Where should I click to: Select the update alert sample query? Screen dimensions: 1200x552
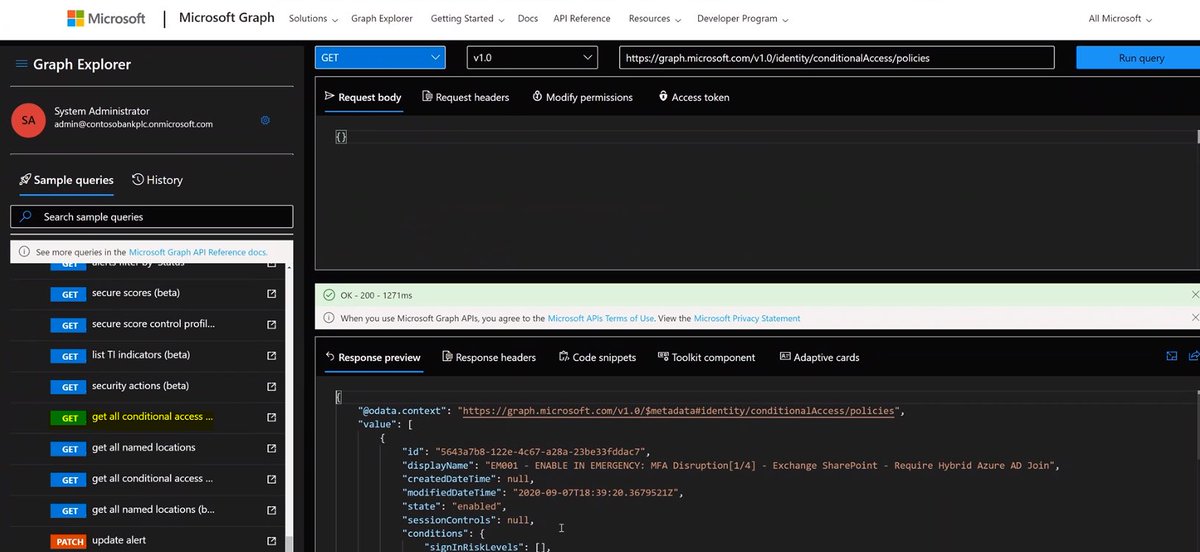pos(119,541)
